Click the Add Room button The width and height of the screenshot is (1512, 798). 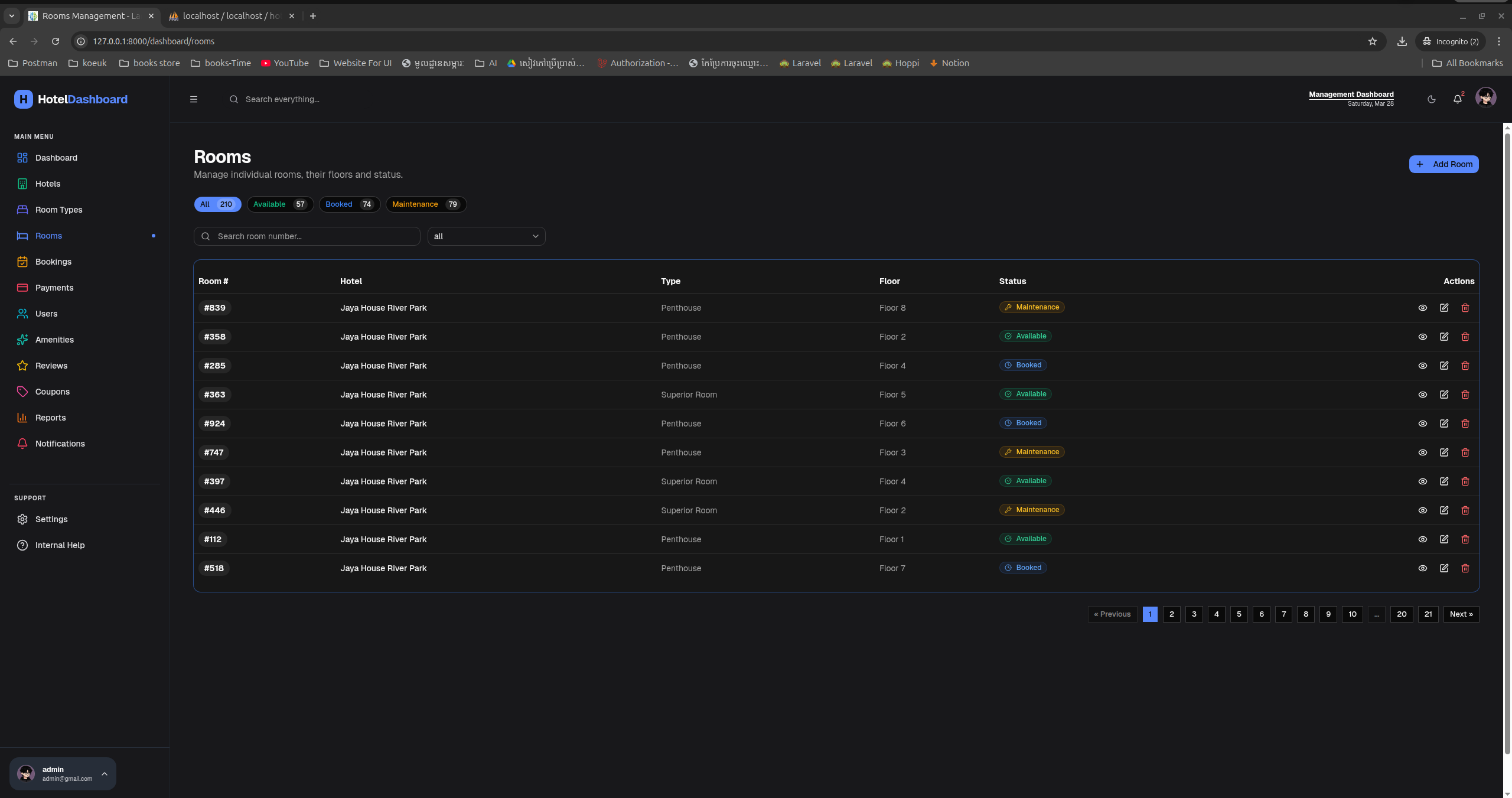click(x=1443, y=164)
